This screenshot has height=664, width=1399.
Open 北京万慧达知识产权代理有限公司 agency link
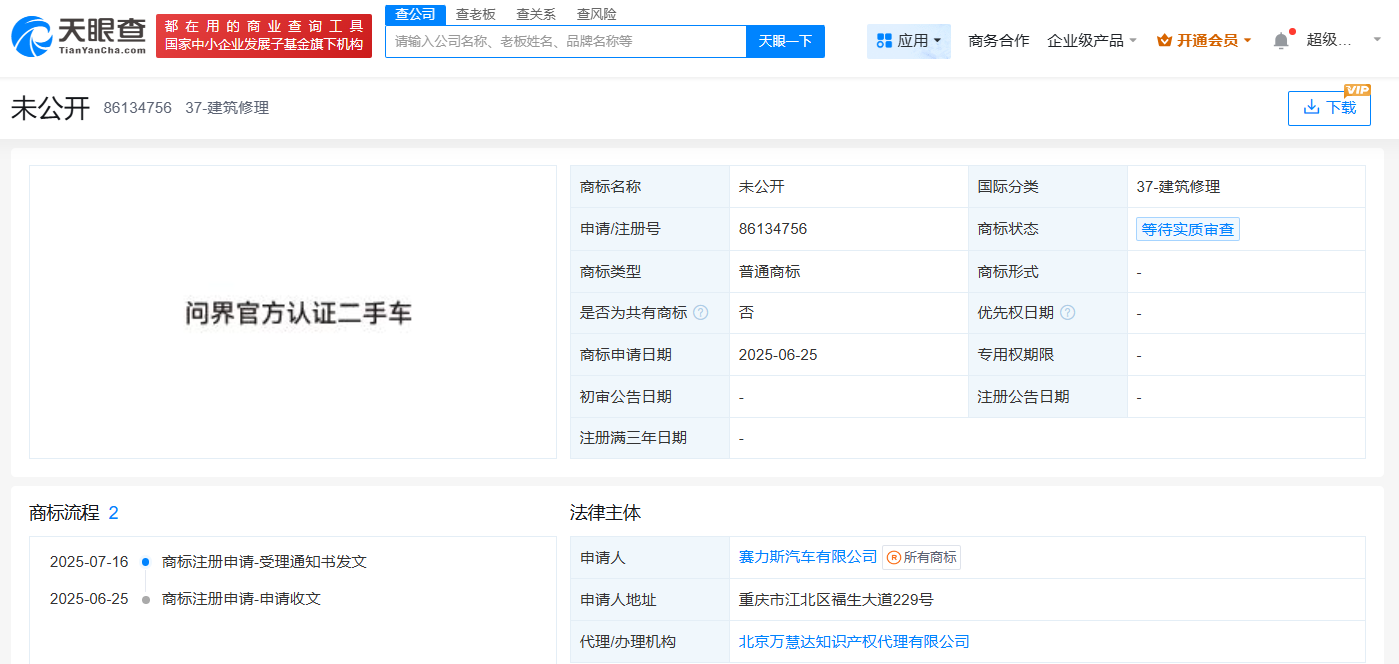[854, 642]
